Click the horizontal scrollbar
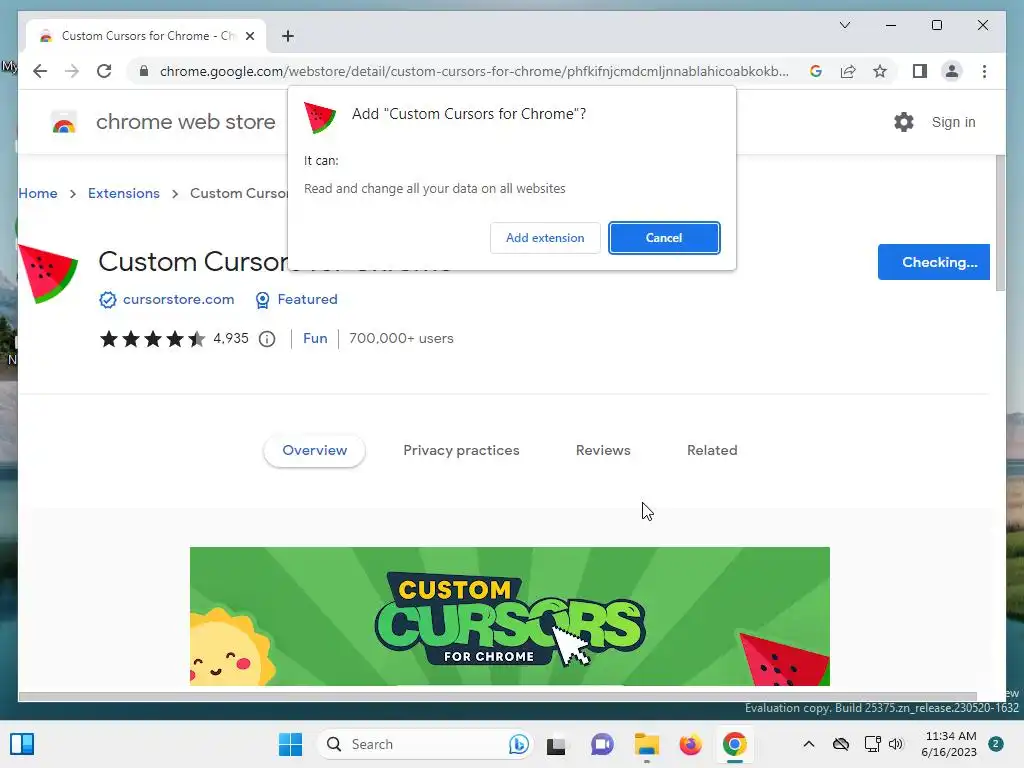This screenshot has height=768, width=1024. (496, 696)
